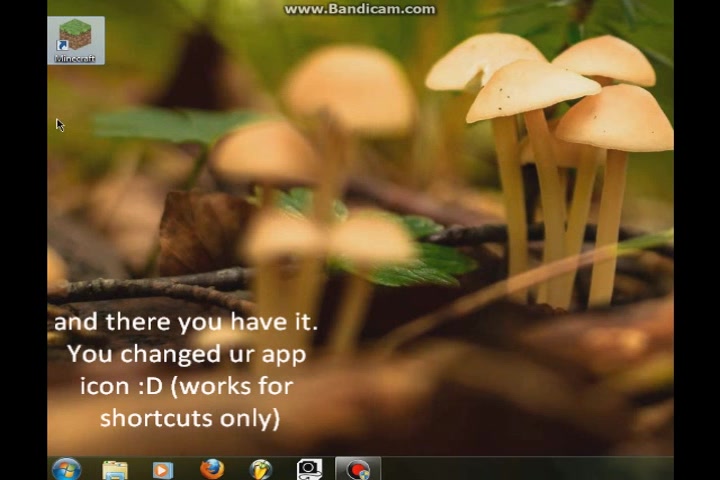Viewport: 720px width, 480px height.
Task: Open Windows Explorer from the taskbar
Action: coord(115,469)
